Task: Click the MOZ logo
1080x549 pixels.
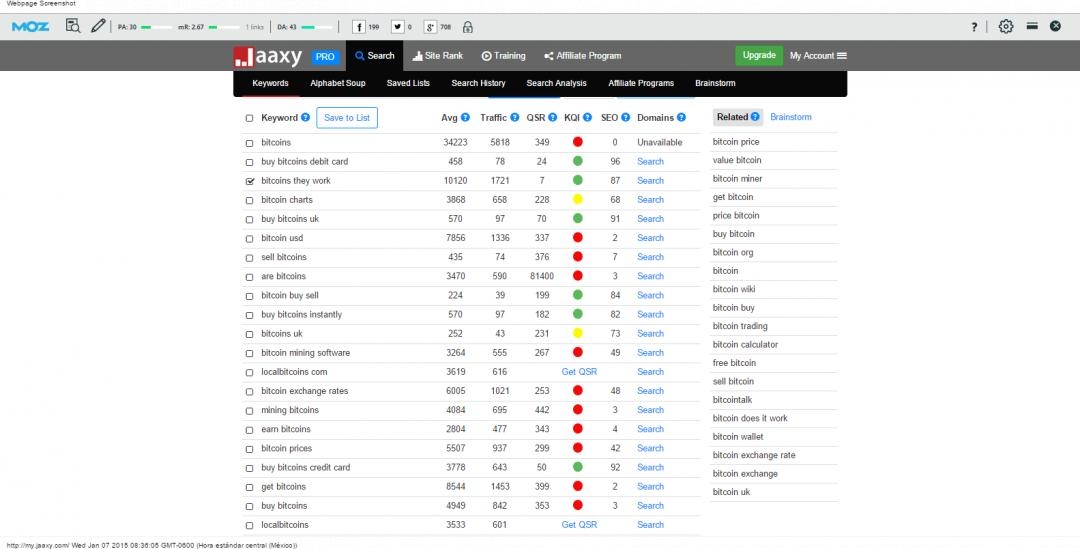Action: click(30, 27)
